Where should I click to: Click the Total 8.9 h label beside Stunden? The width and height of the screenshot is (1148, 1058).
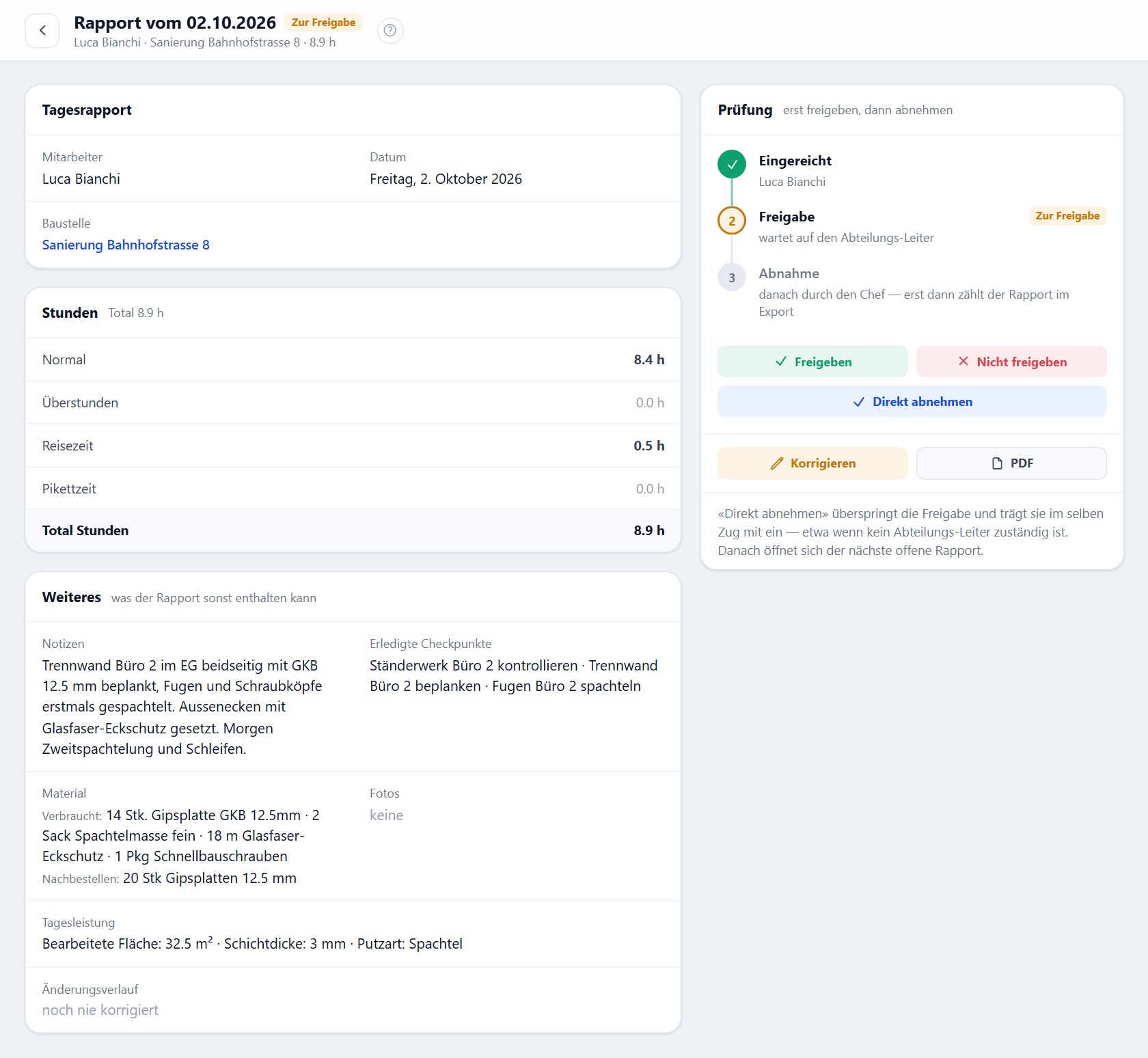(136, 313)
